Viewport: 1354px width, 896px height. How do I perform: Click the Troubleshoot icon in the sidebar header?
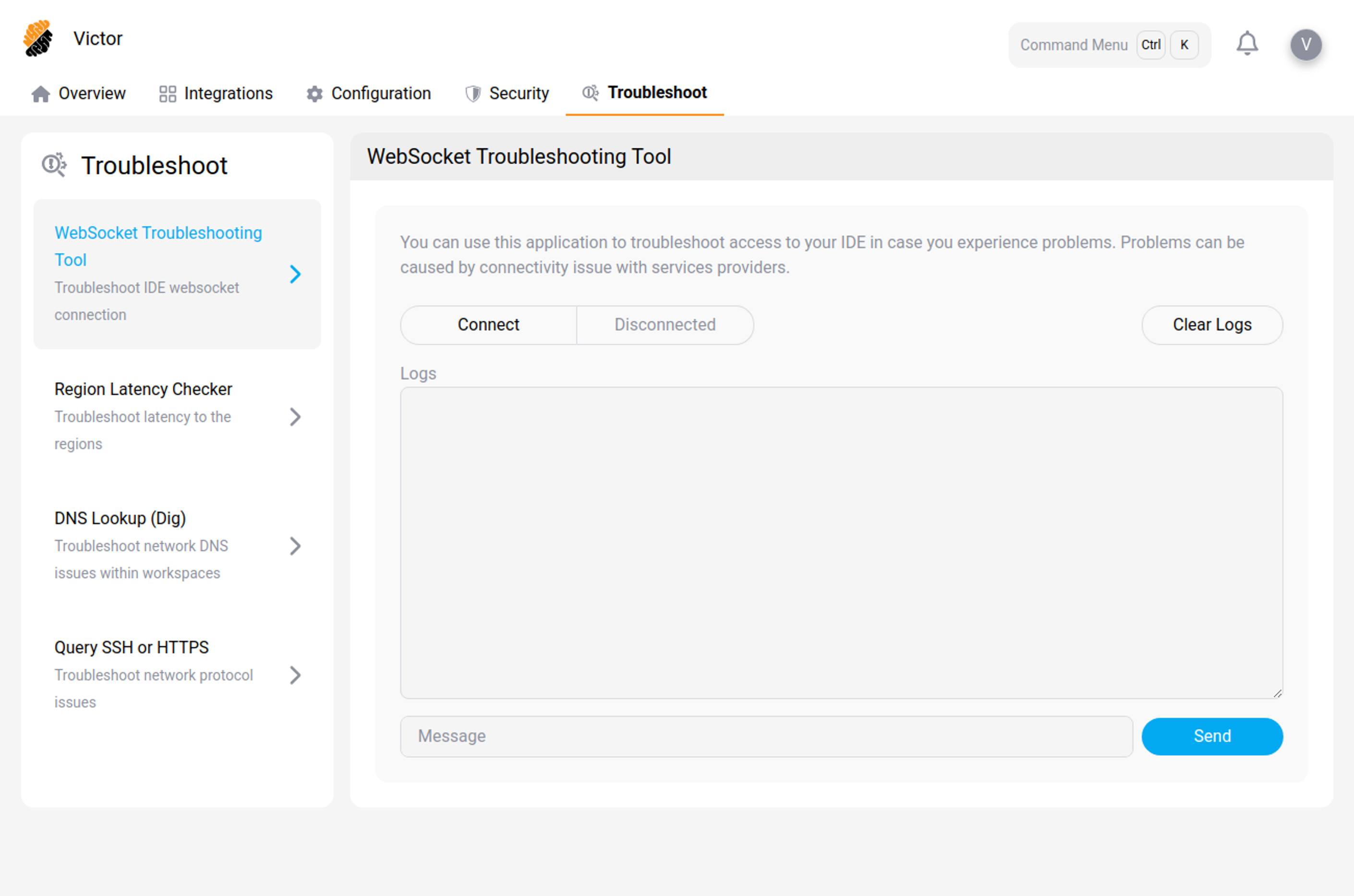pyautogui.click(x=55, y=165)
